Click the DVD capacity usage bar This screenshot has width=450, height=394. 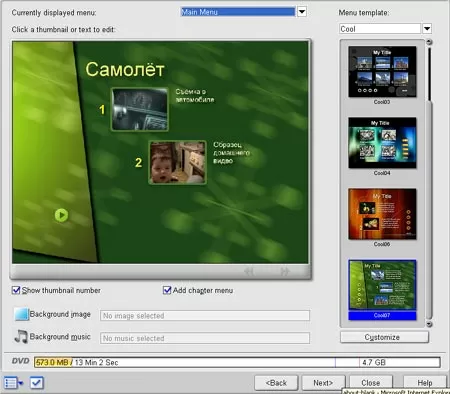[237, 362]
